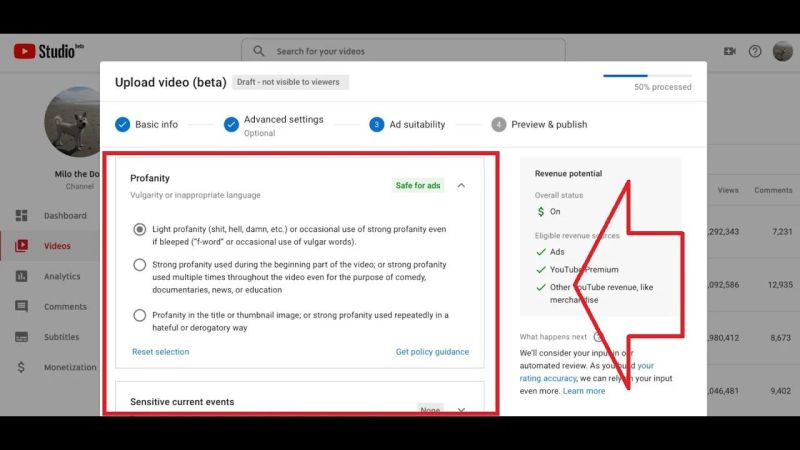Click the Profanity section heading
800x450 pixels.
(149, 178)
